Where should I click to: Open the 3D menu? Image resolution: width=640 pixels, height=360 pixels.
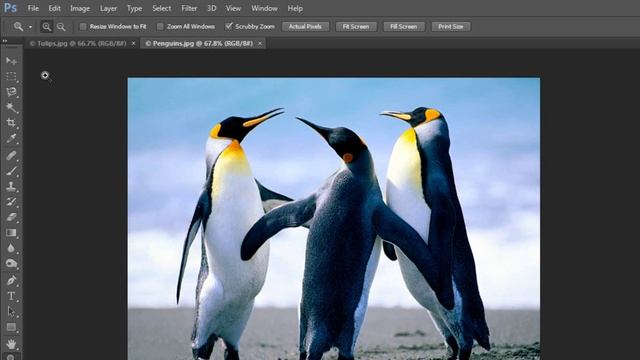click(x=211, y=8)
